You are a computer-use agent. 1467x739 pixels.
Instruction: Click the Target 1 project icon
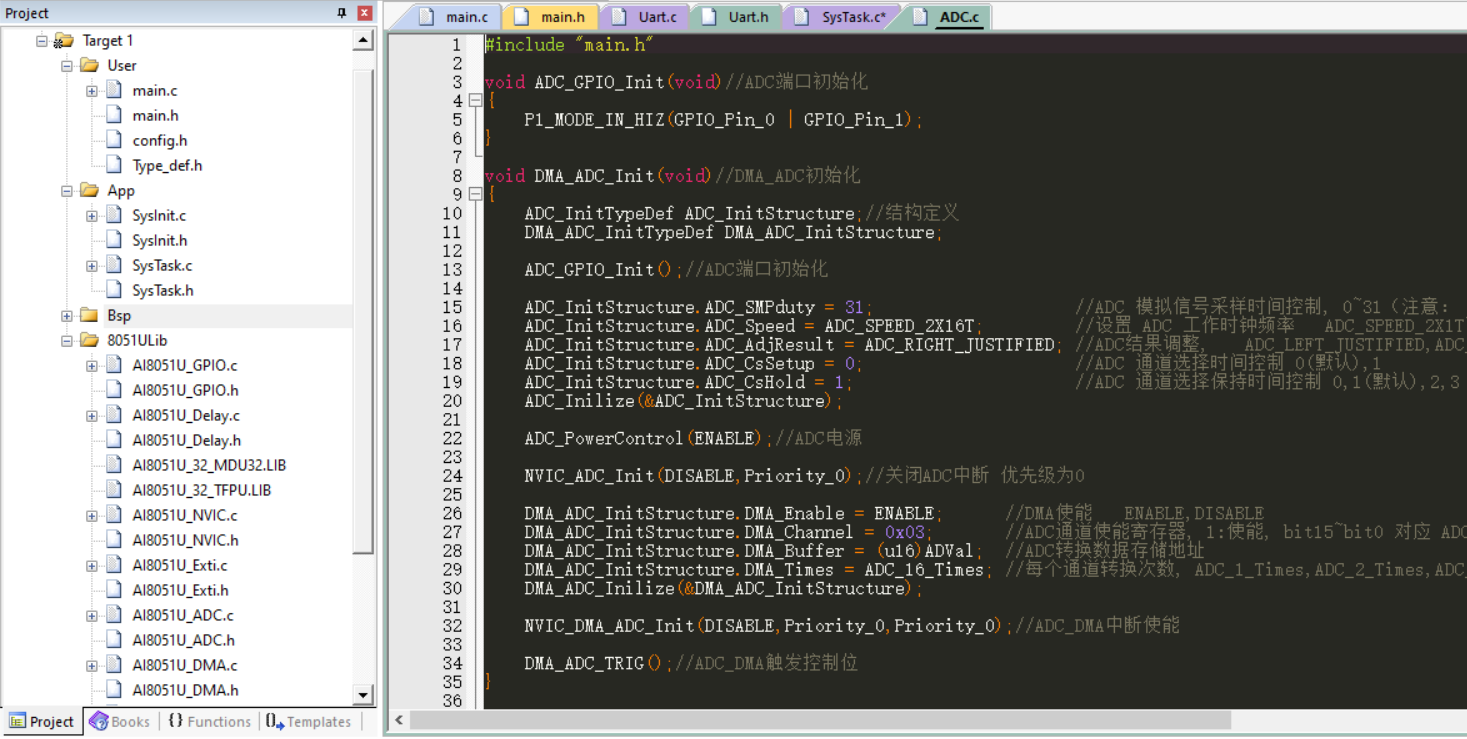[x=64, y=41]
